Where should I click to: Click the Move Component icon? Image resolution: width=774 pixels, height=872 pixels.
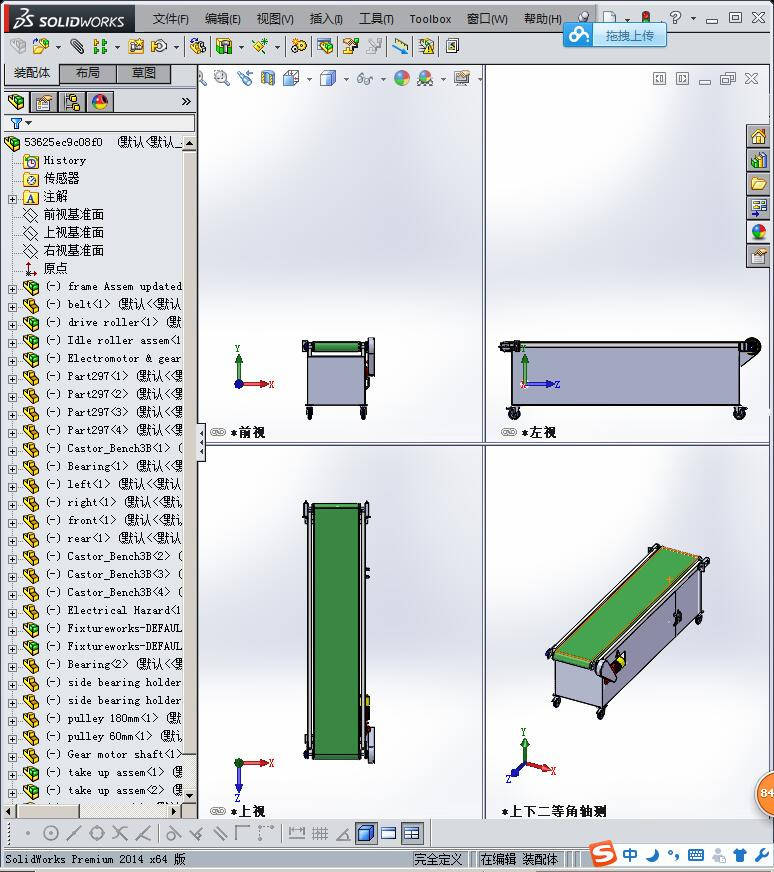tap(160, 46)
